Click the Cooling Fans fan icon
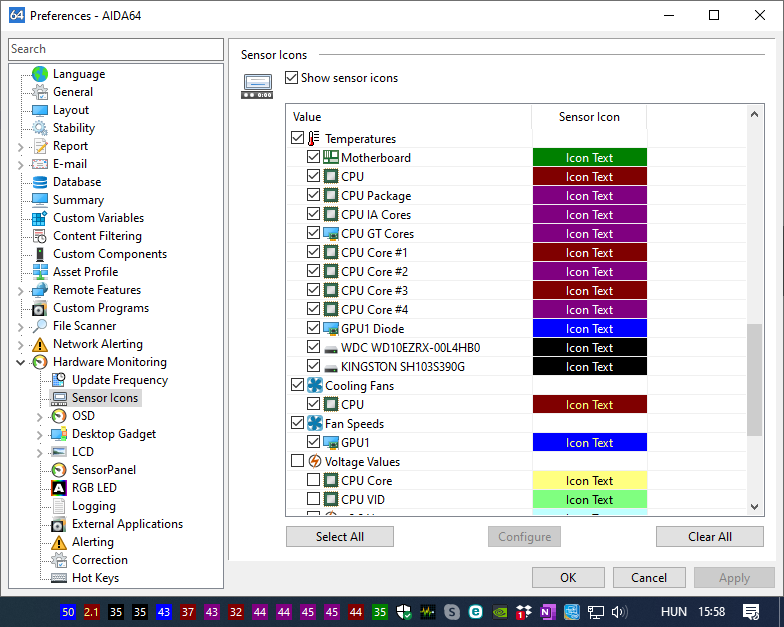Image resolution: width=784 pixels, height=627 pixels. click(314, 386)
